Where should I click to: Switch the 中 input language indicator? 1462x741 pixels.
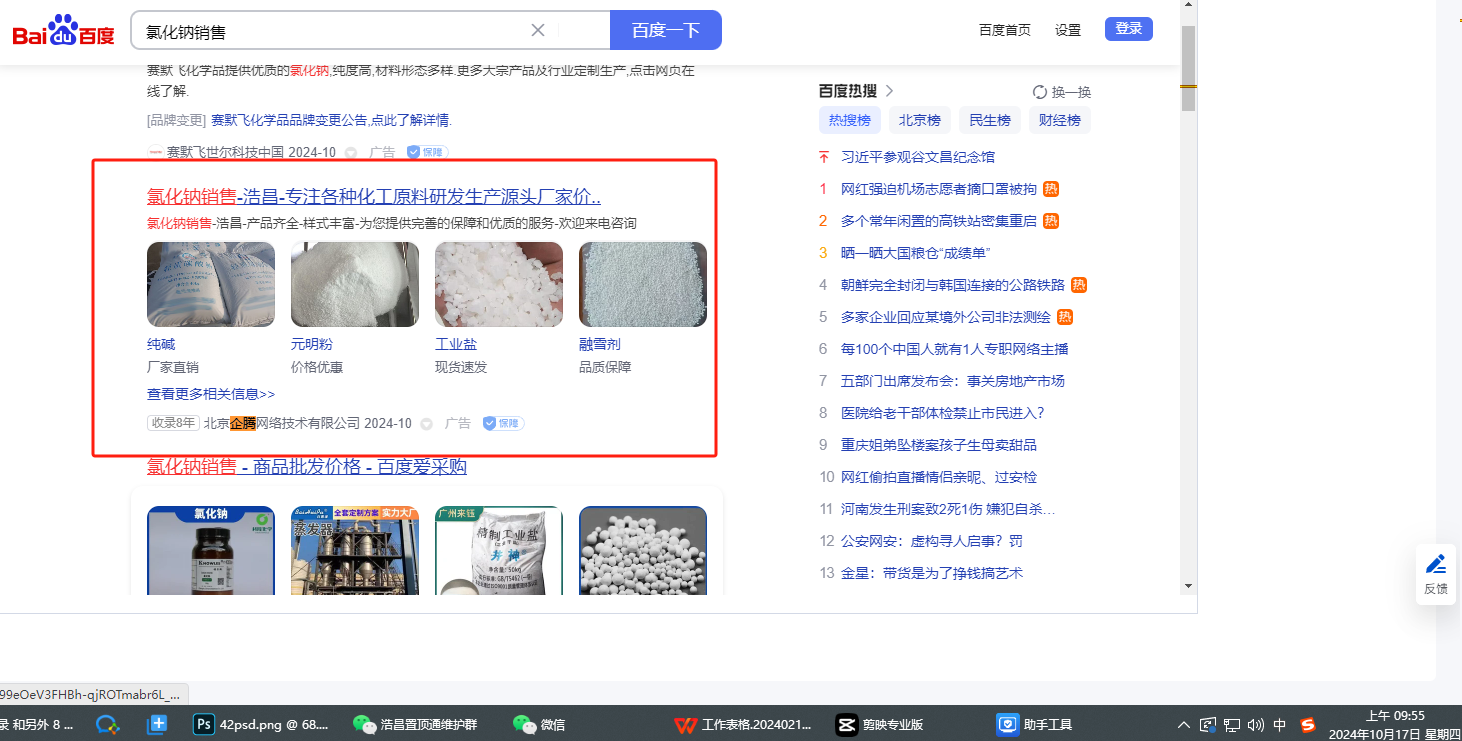coord(1280,725)
